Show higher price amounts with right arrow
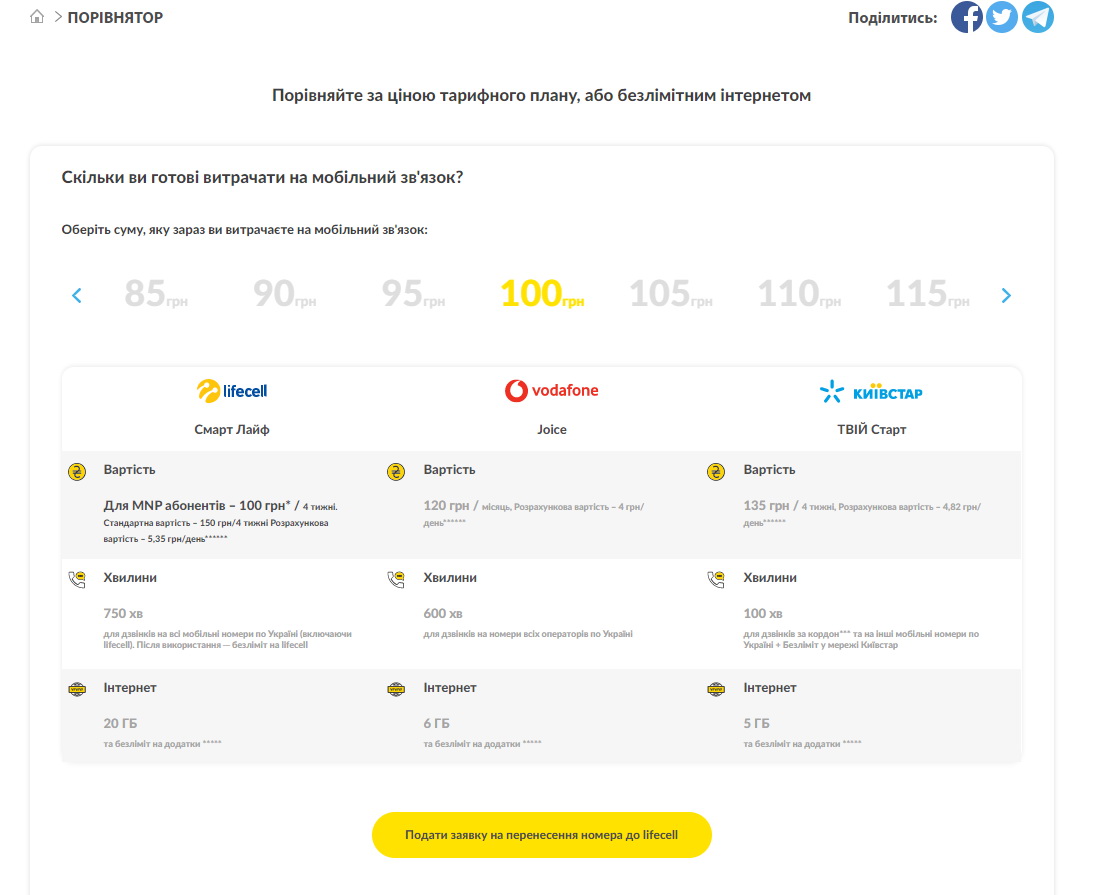The height and width of the screenshot is (895, 1094). 1006,295
